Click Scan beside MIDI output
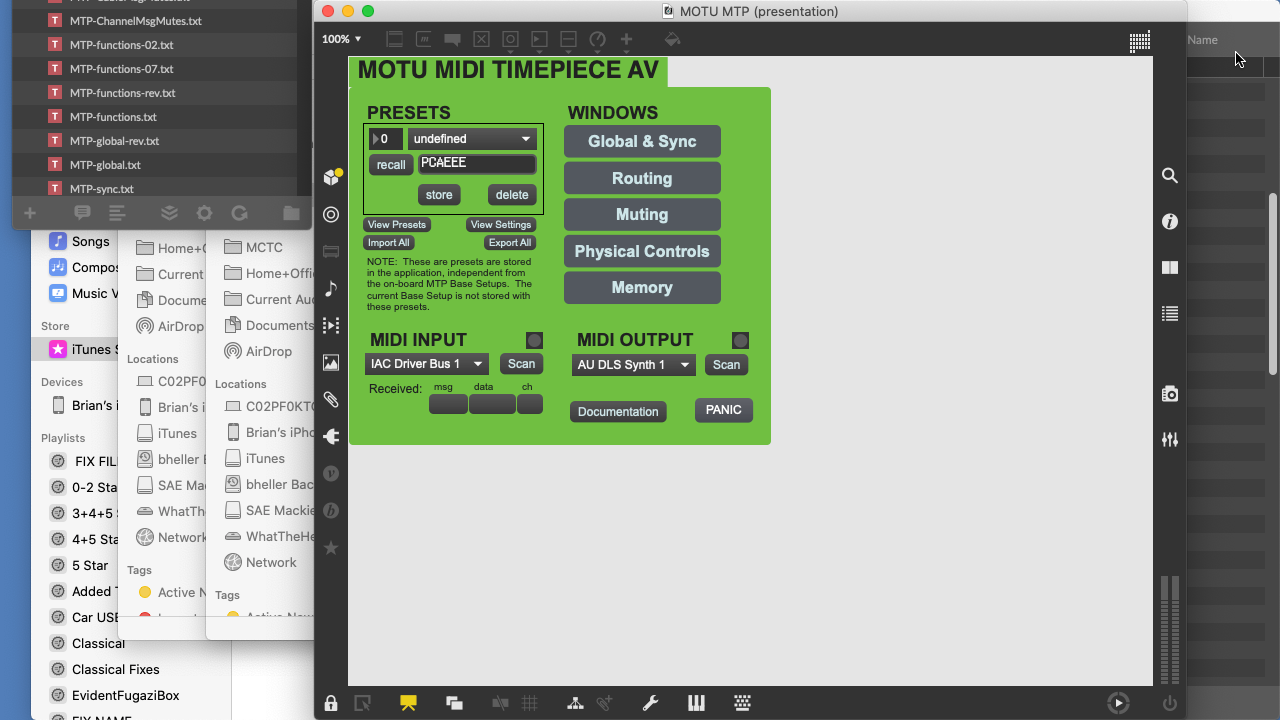1280x720 pixels. point(727,365)
